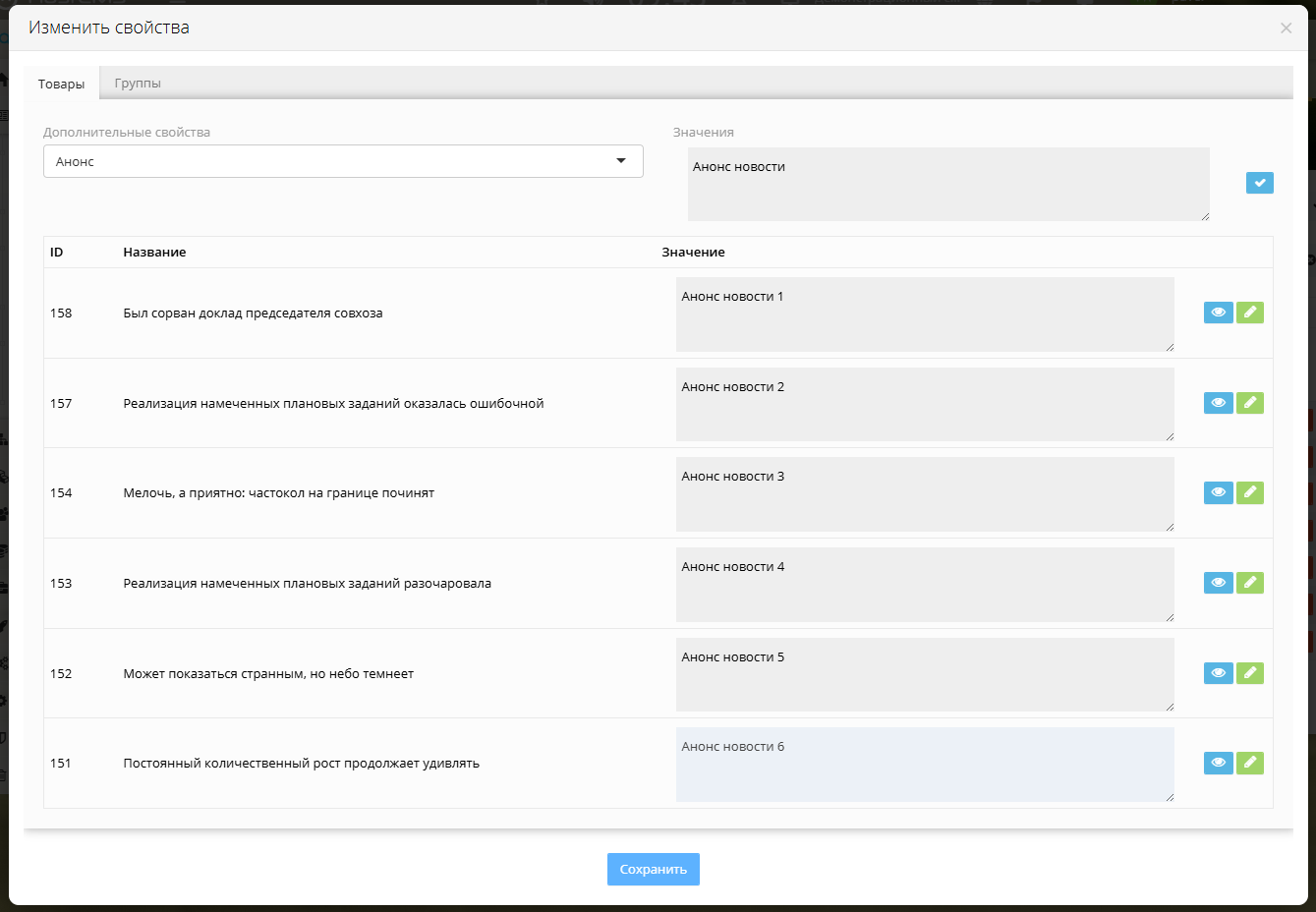This screenshot has width=1316, height=912.
Task: Click the pencil icon for row 152
Action: point(1249,673)
